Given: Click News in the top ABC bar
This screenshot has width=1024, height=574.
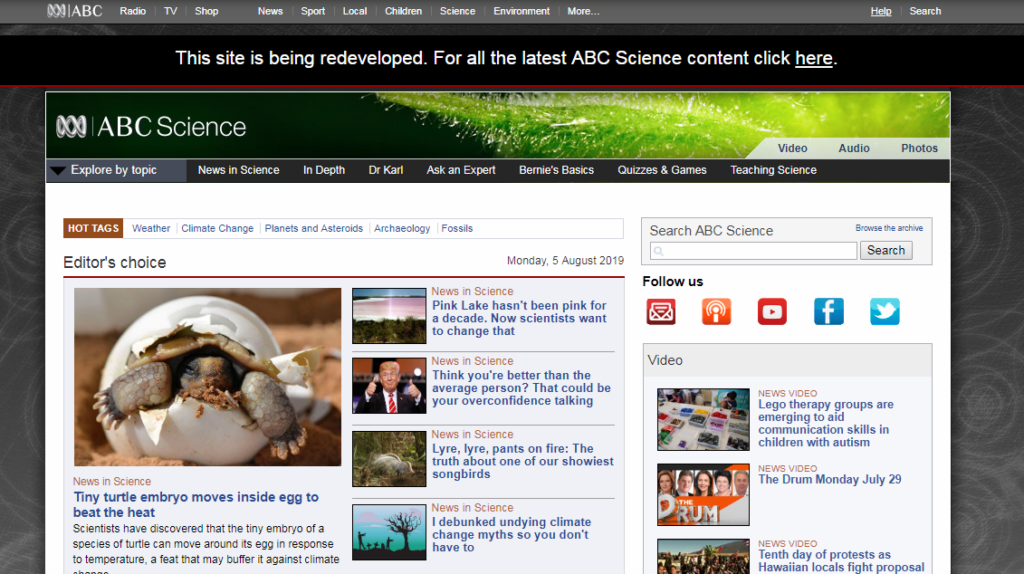Looking at the screenshot, I should click(270, 11).
